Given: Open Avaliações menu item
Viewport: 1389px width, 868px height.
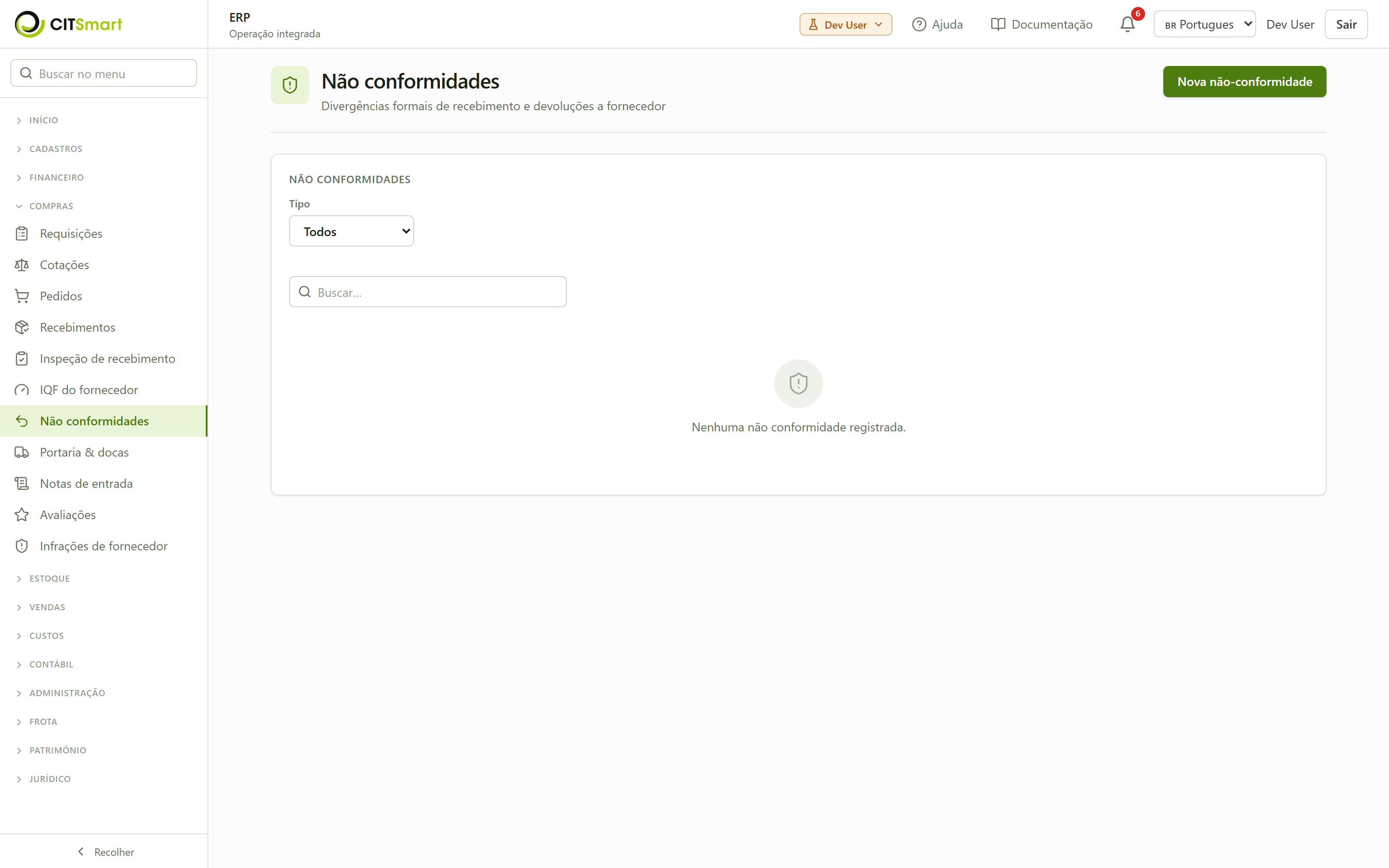Looking at the screenshot, I should point(104,515).
